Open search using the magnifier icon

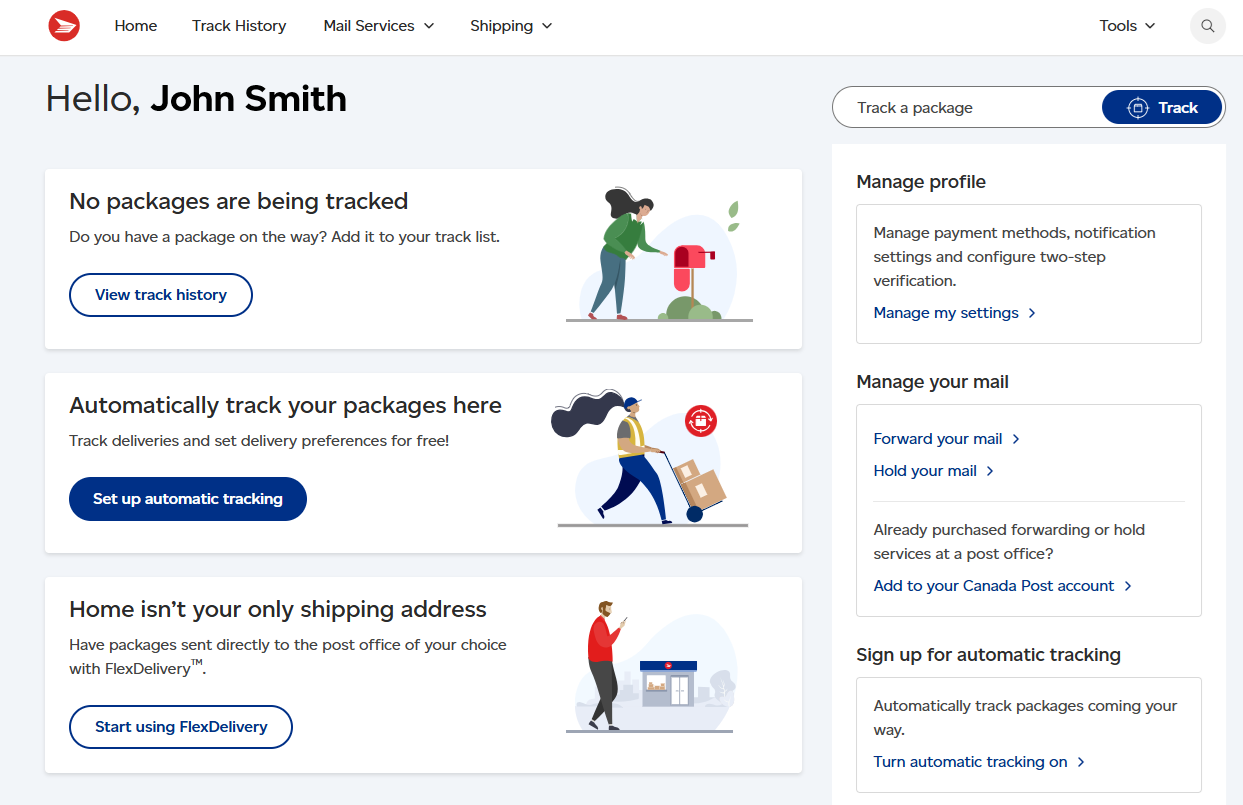click(1207, 26)
